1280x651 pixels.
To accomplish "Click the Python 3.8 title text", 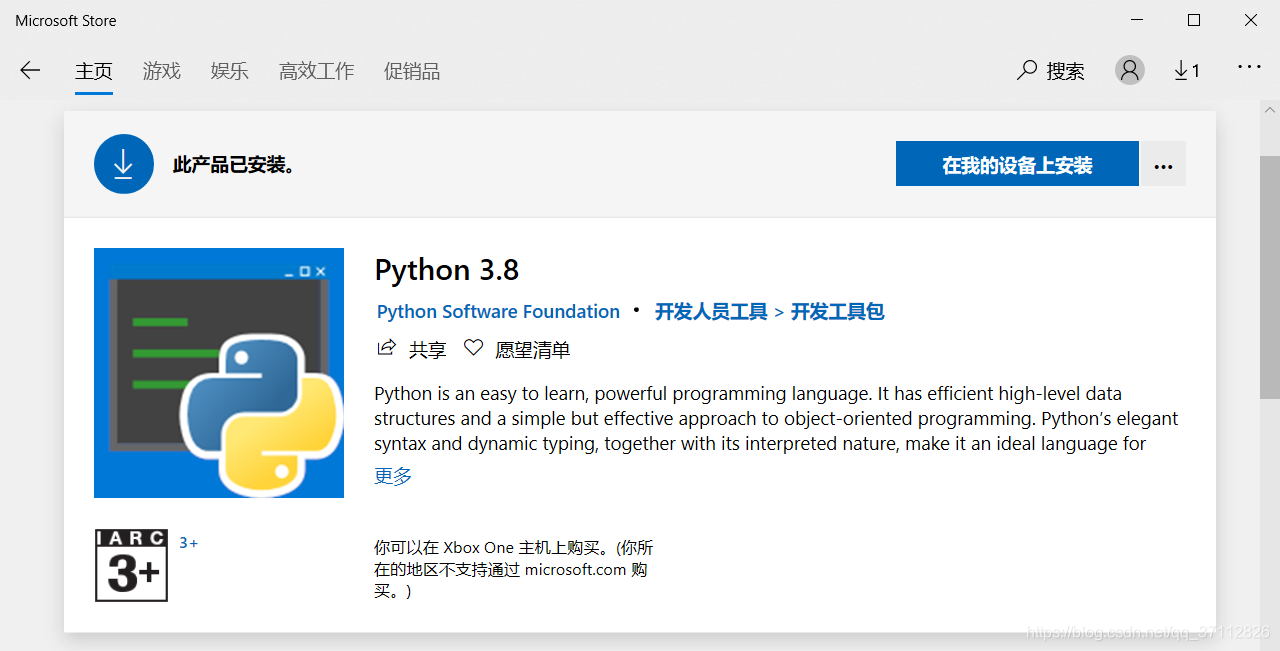I will coord(447,270).
